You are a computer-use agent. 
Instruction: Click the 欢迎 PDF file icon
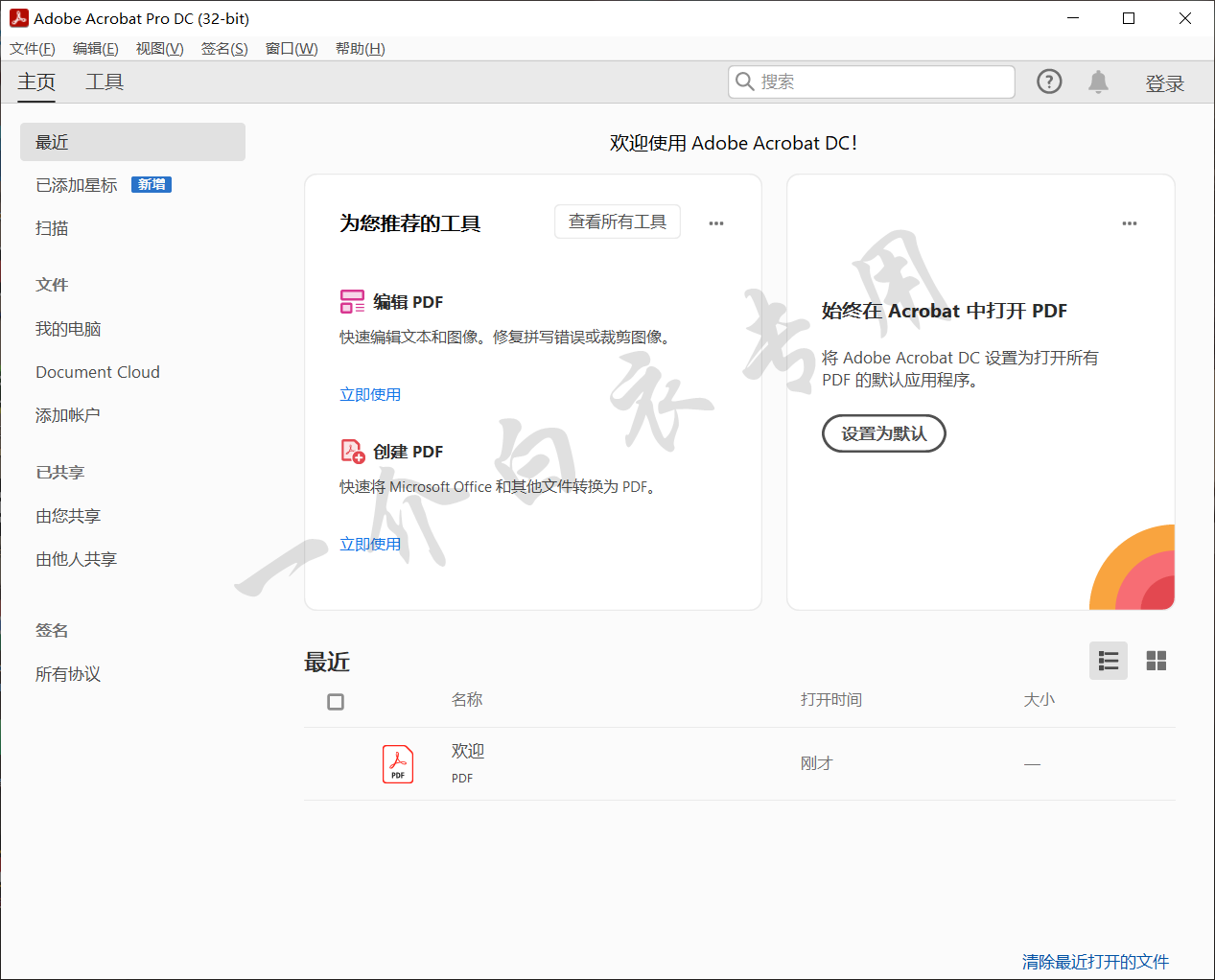coord(398,764)
